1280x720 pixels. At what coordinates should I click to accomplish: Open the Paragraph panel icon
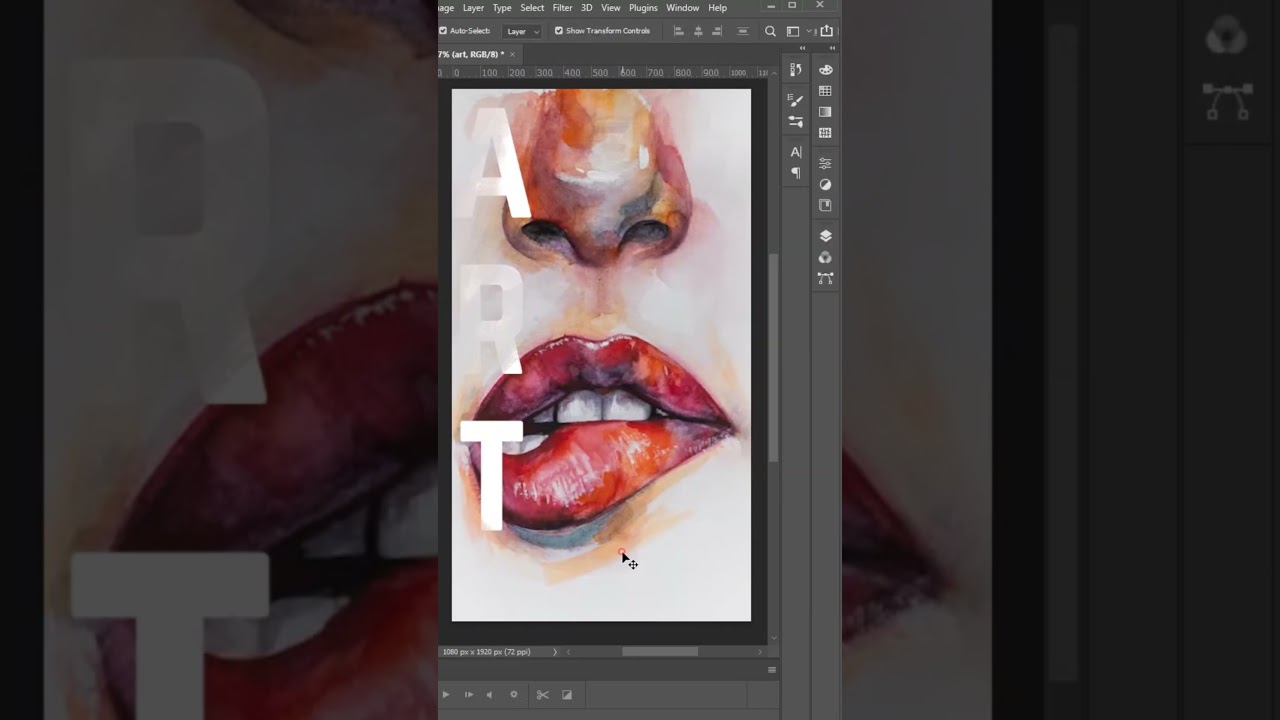(x=796, y=173)
